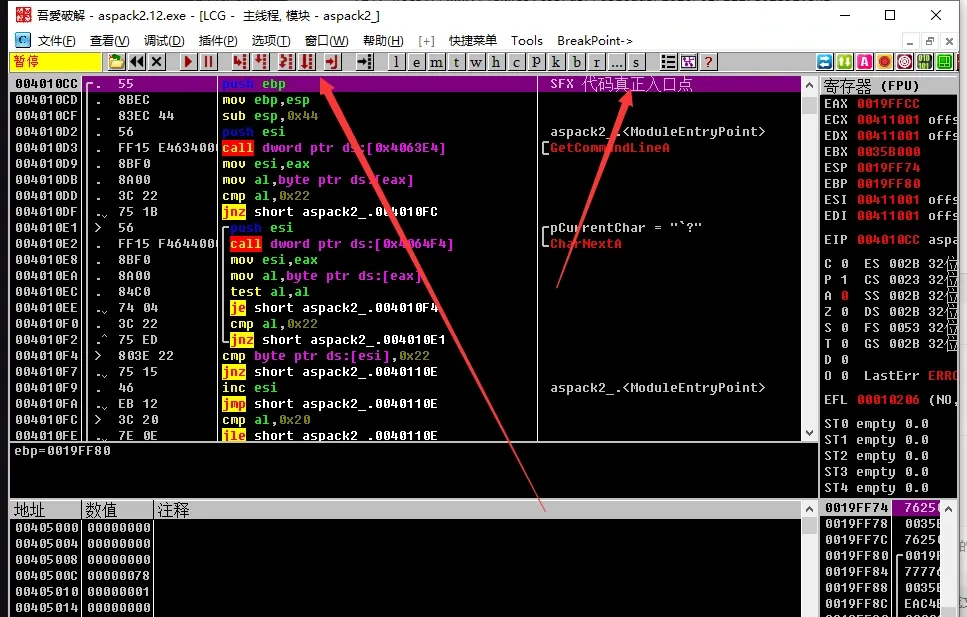The width and height of the screenshot is (967, 617).
Task: Open the call stack with the 'k' button
Action: tap(556, 62)
